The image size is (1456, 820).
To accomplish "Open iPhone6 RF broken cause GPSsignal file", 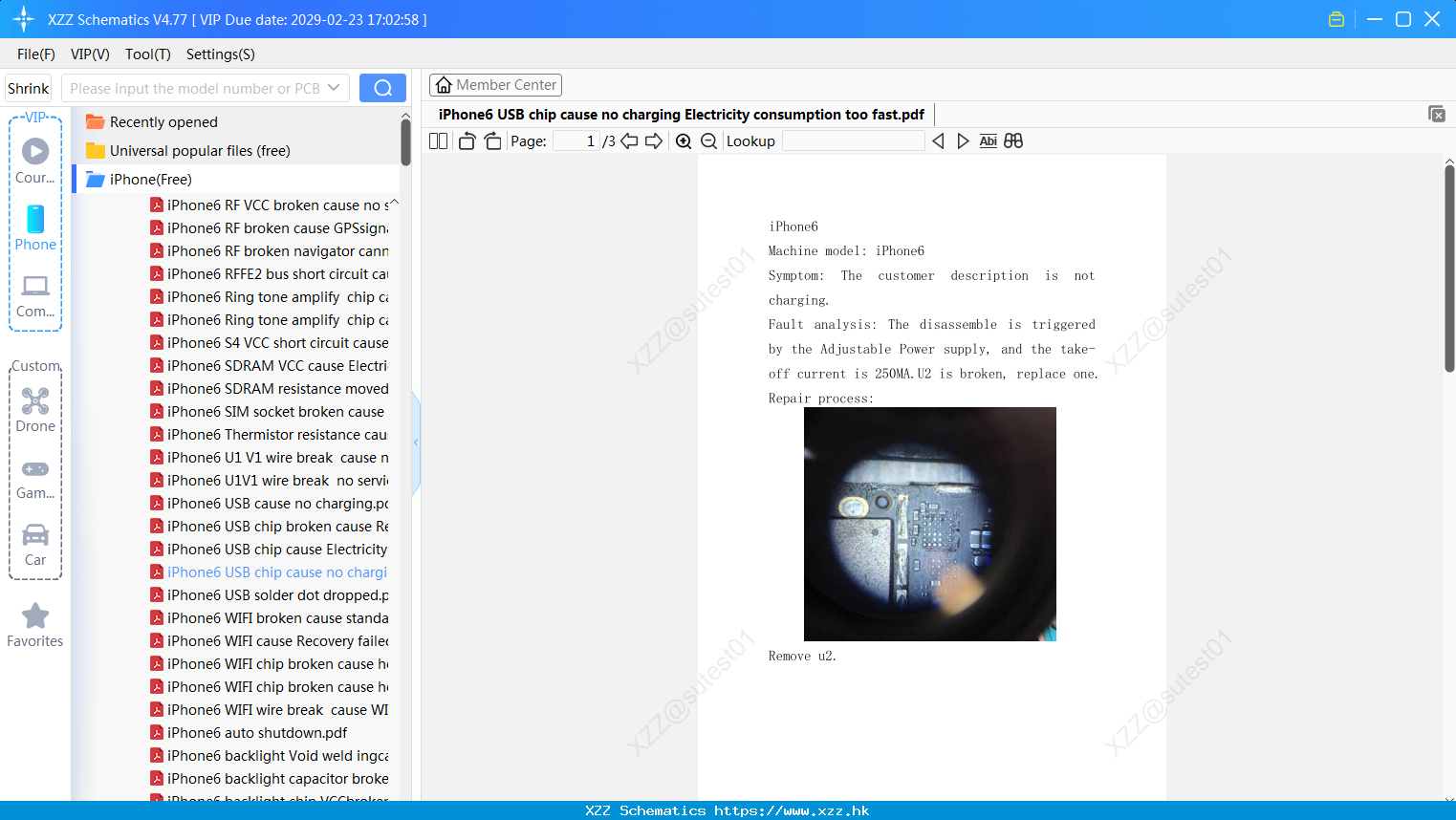I will tap(270, 228).
